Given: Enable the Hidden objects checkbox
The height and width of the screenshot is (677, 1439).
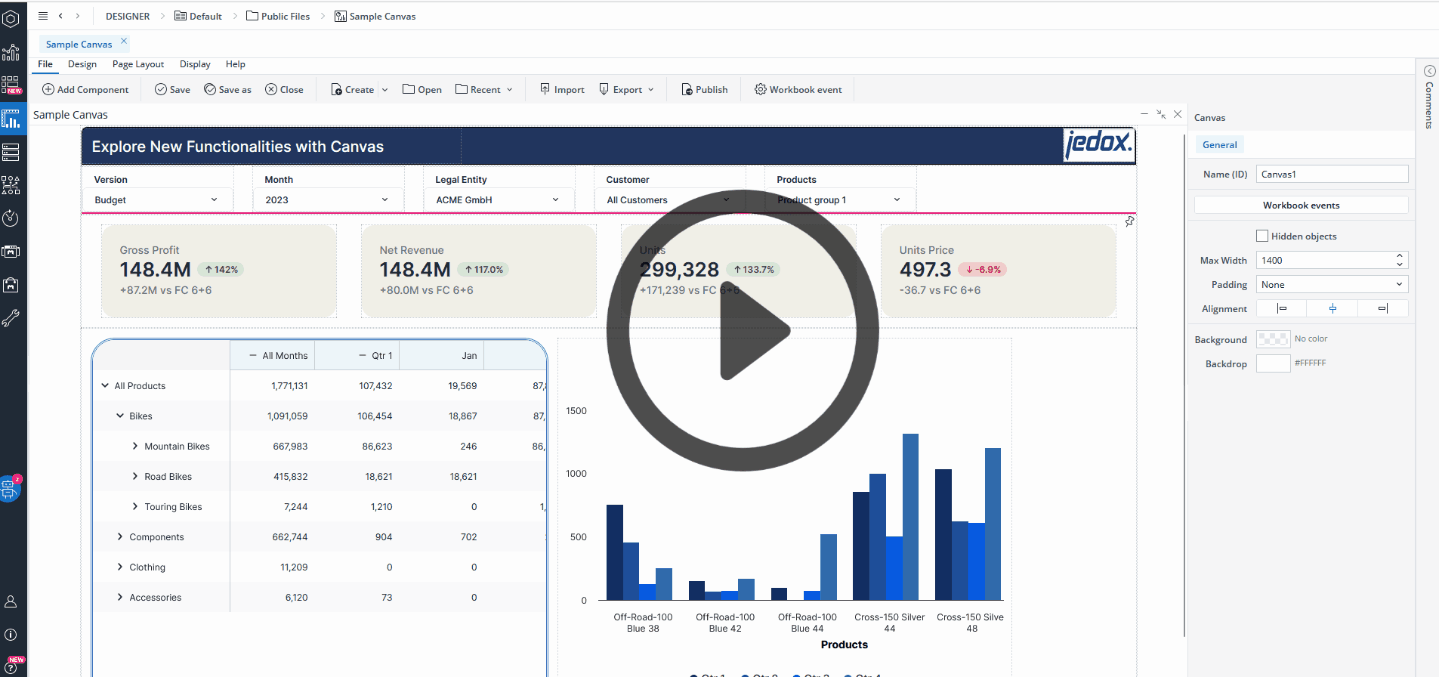Looking at the screenshot, I should click(1262, 236).
